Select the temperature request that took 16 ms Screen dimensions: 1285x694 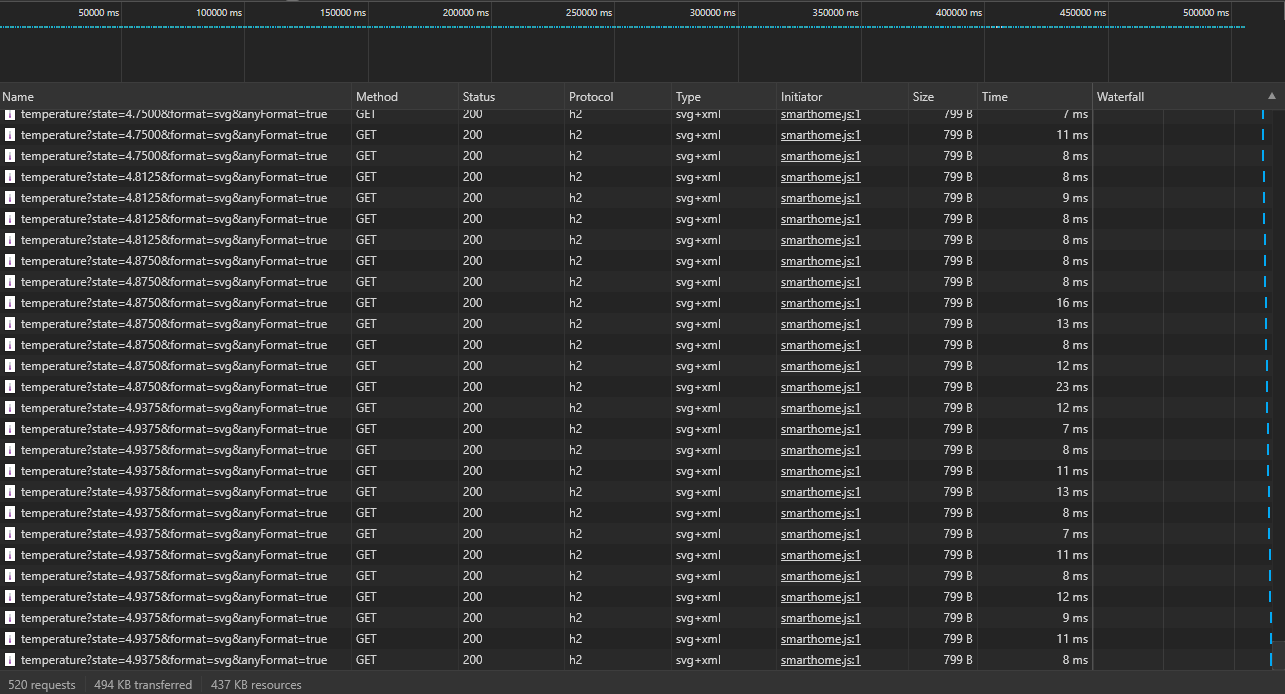173,303
